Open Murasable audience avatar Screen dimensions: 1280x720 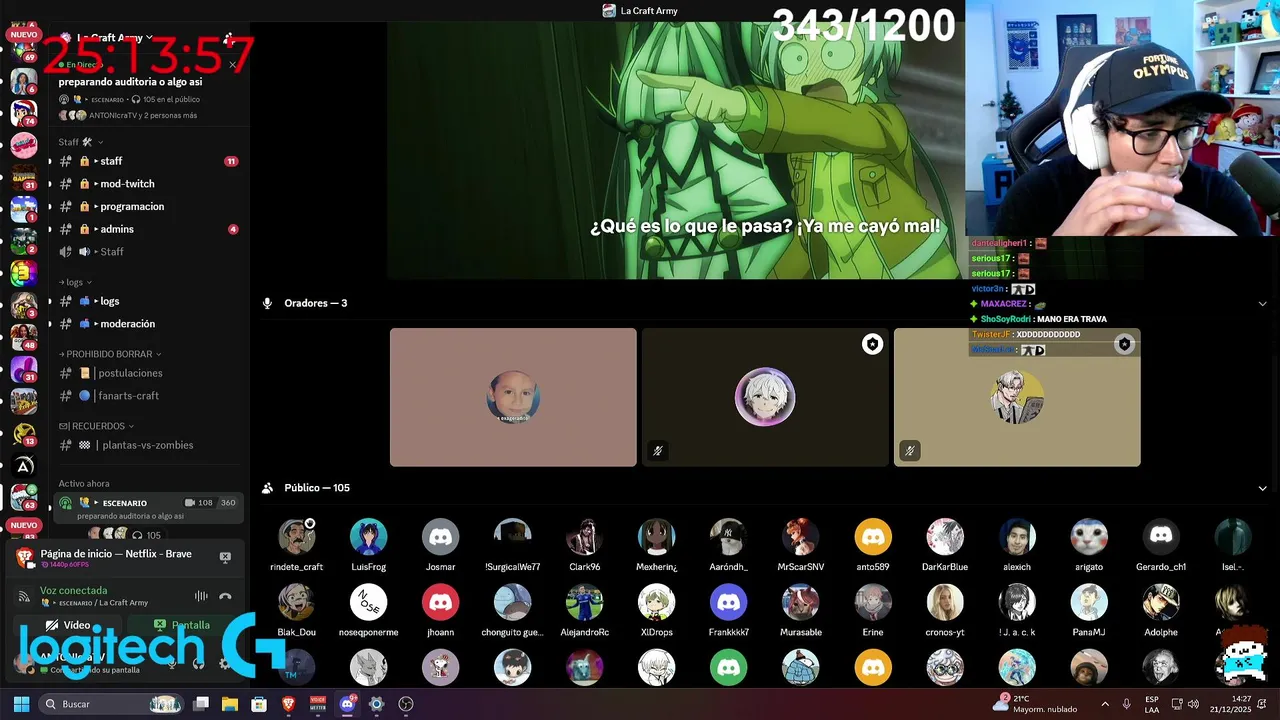[800, 603]
